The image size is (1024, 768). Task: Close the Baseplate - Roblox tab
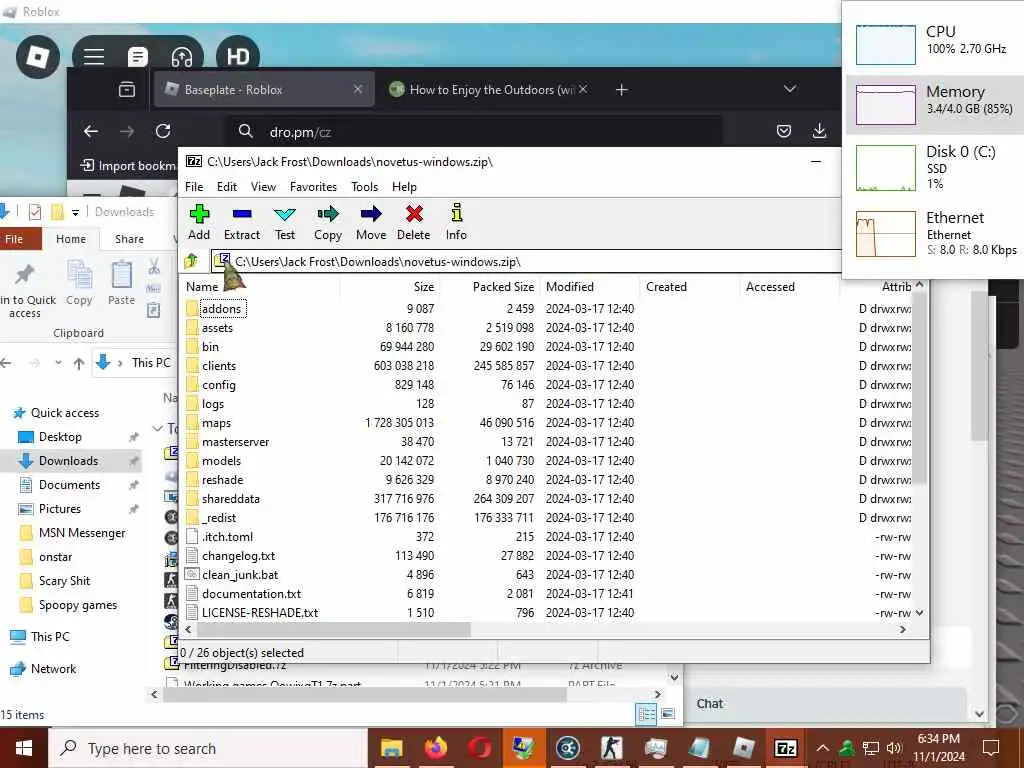[358, 89]
